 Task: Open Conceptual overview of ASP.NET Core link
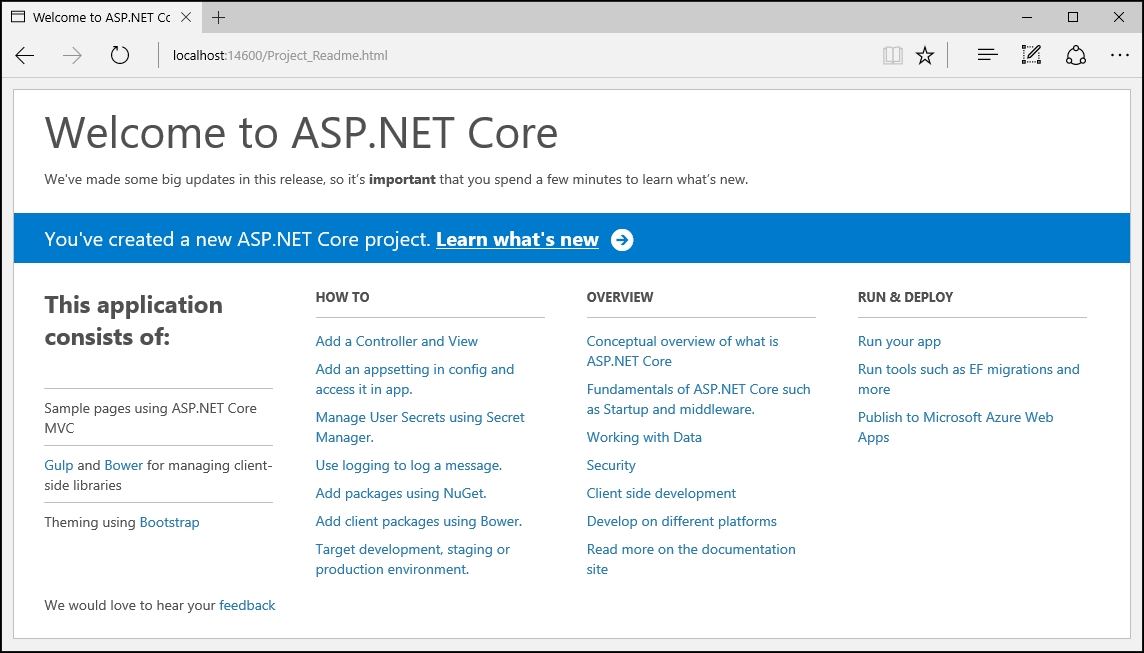tap(682, 351)
